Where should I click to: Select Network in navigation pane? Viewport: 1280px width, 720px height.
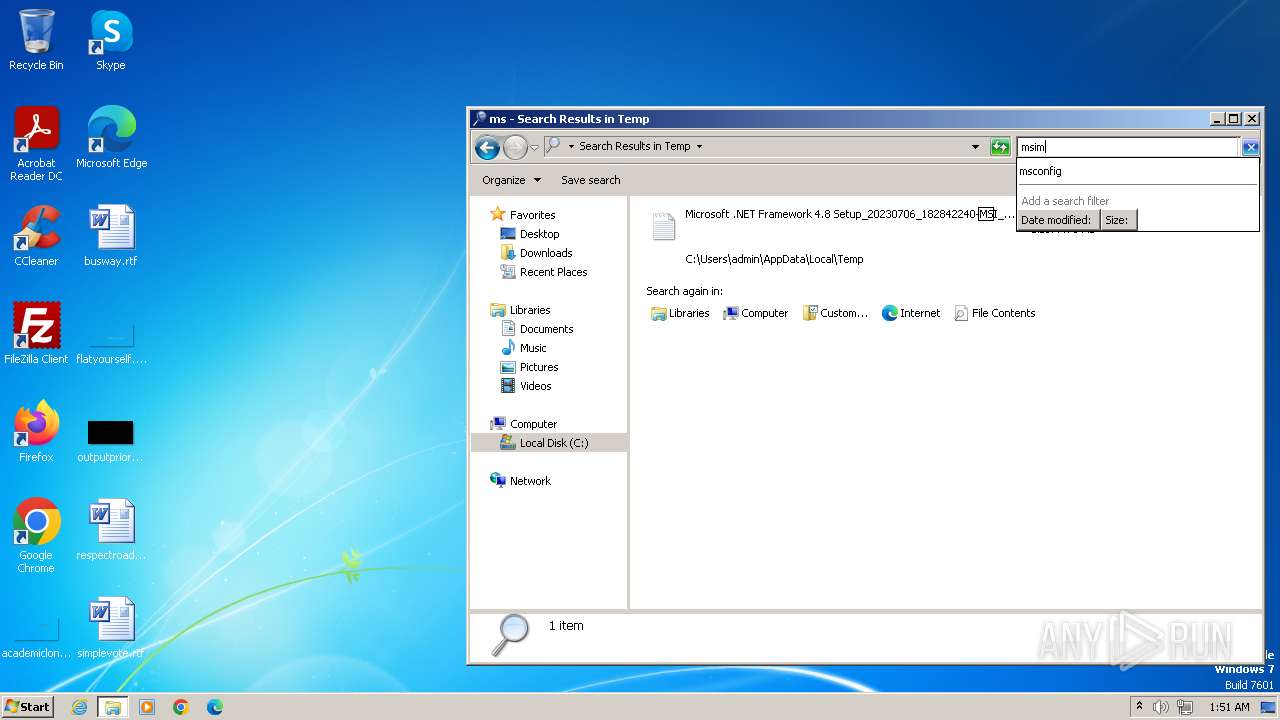530,481
